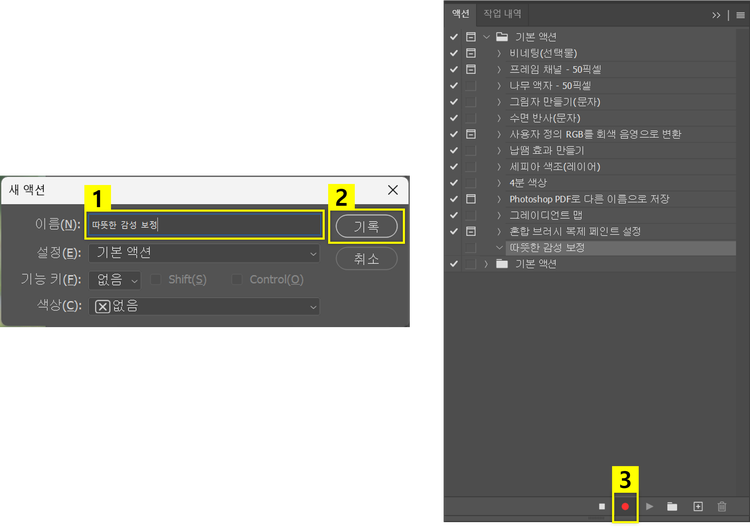Click the open folder icon of 기본 액션 set

(x=502, y=37)
